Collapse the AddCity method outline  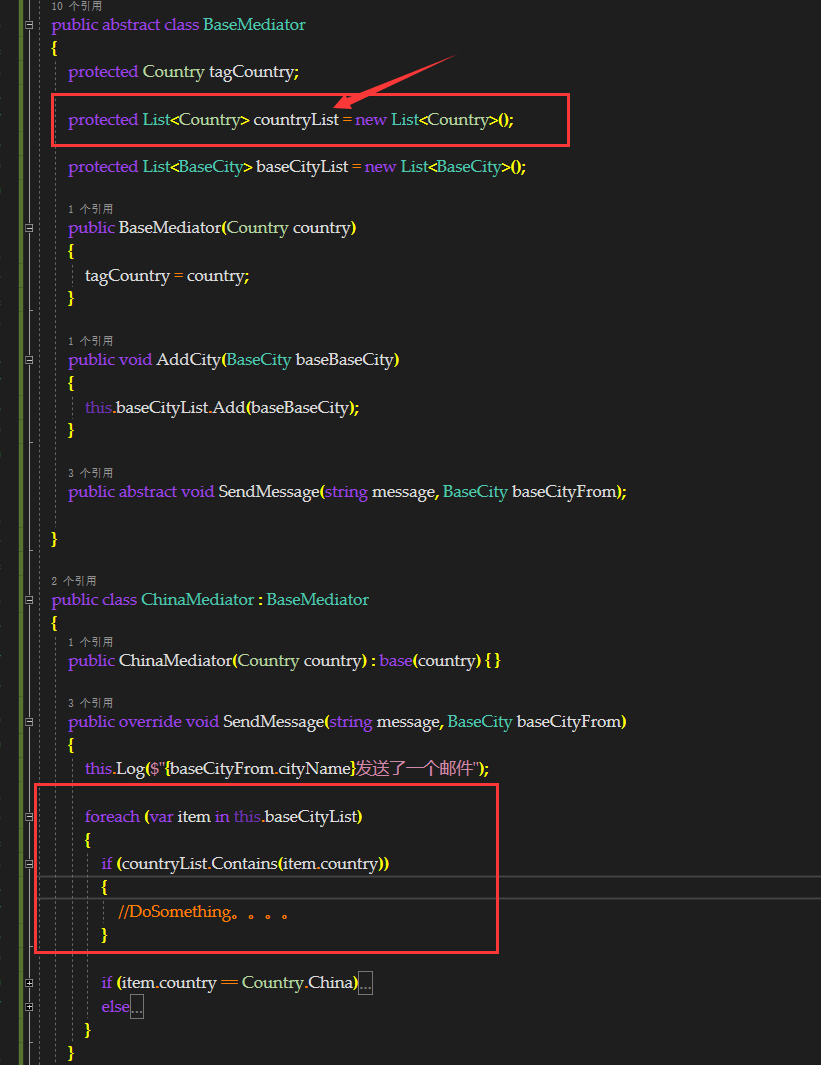click(29, 360)
